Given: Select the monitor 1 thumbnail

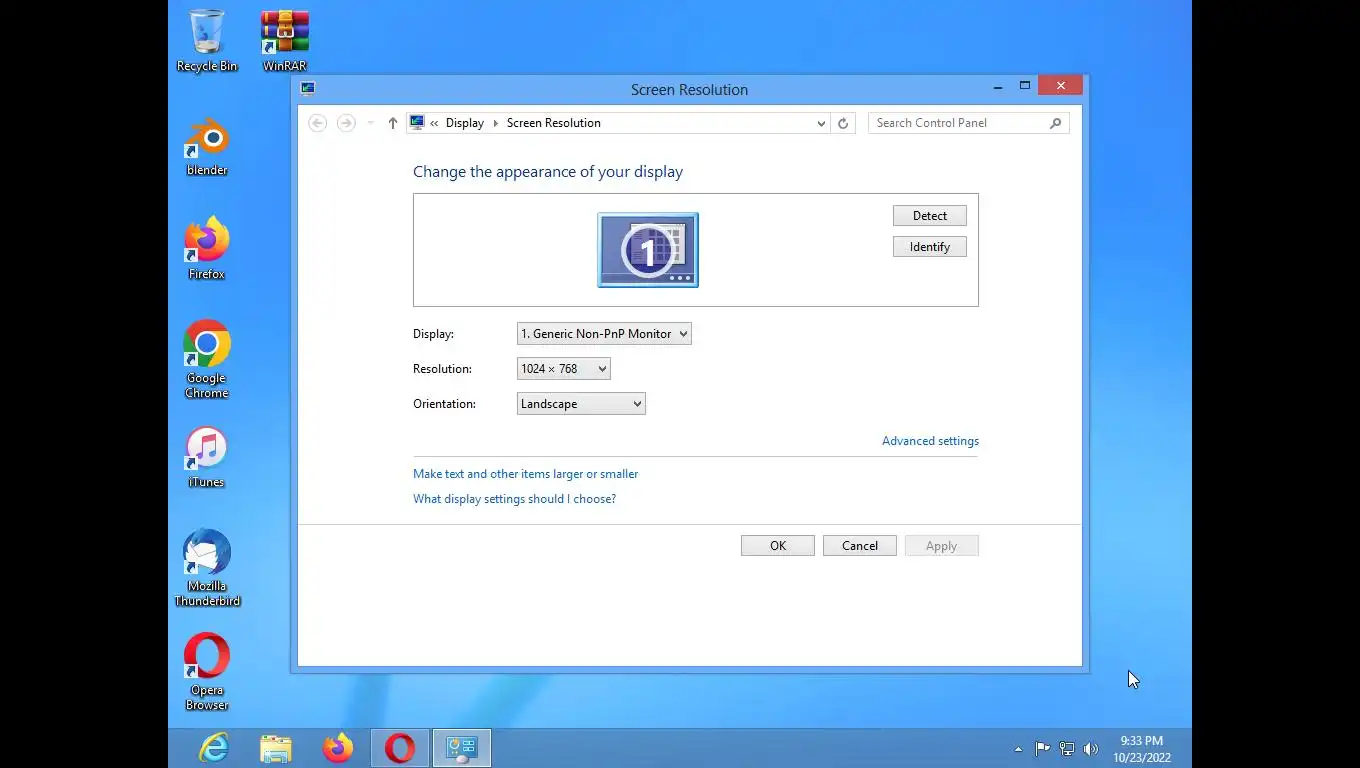Looking at the screenshot, I should tap(648, 250).
